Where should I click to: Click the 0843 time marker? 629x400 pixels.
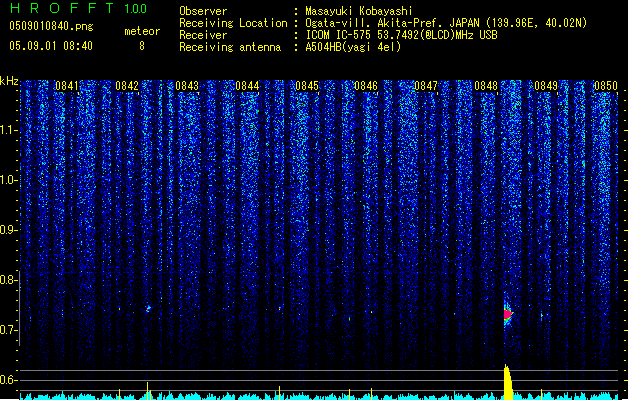pyautogui.click(x=187, y=86)
